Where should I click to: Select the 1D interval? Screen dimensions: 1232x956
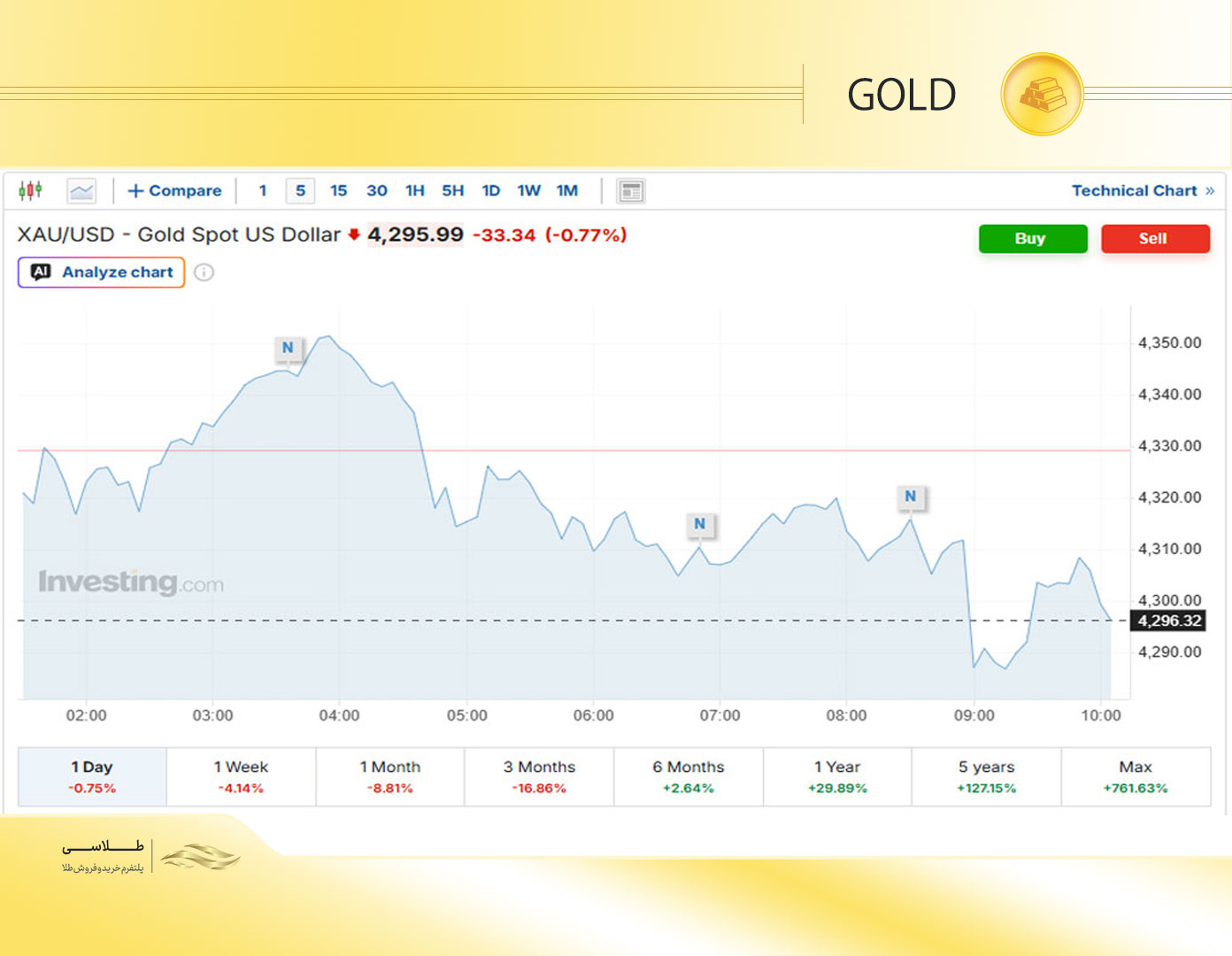[x=491, y=190]
